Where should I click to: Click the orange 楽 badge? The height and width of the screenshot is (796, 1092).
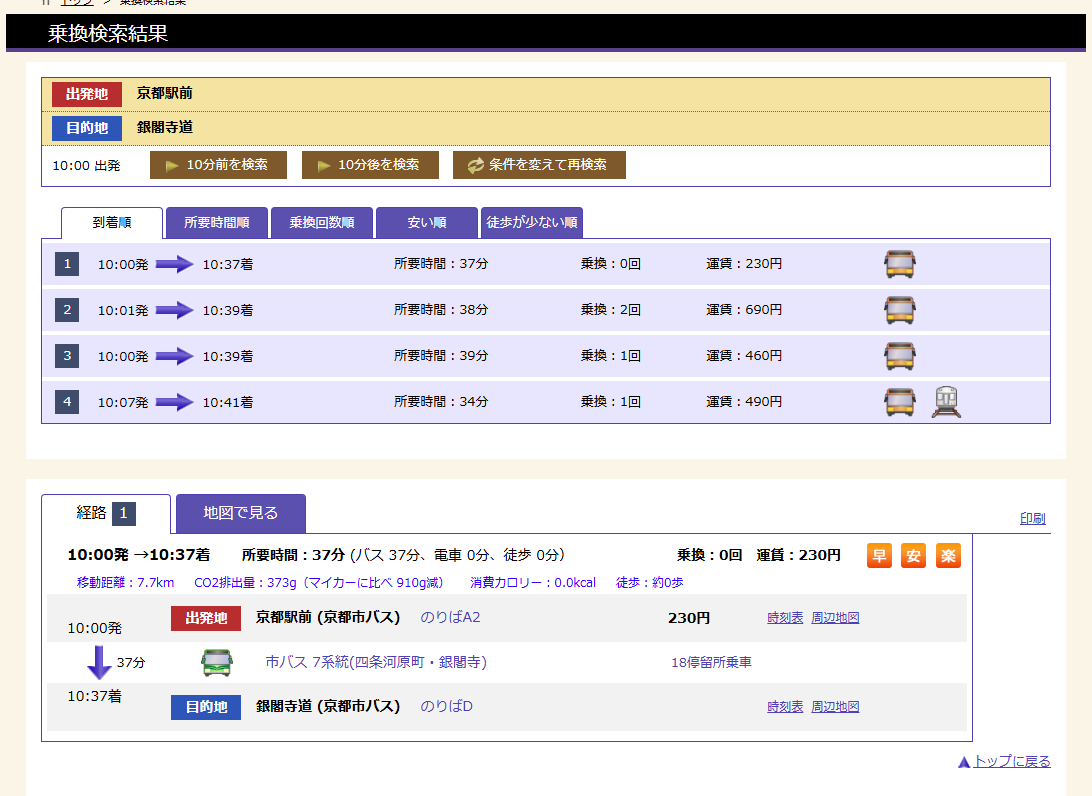click(948, 556)
